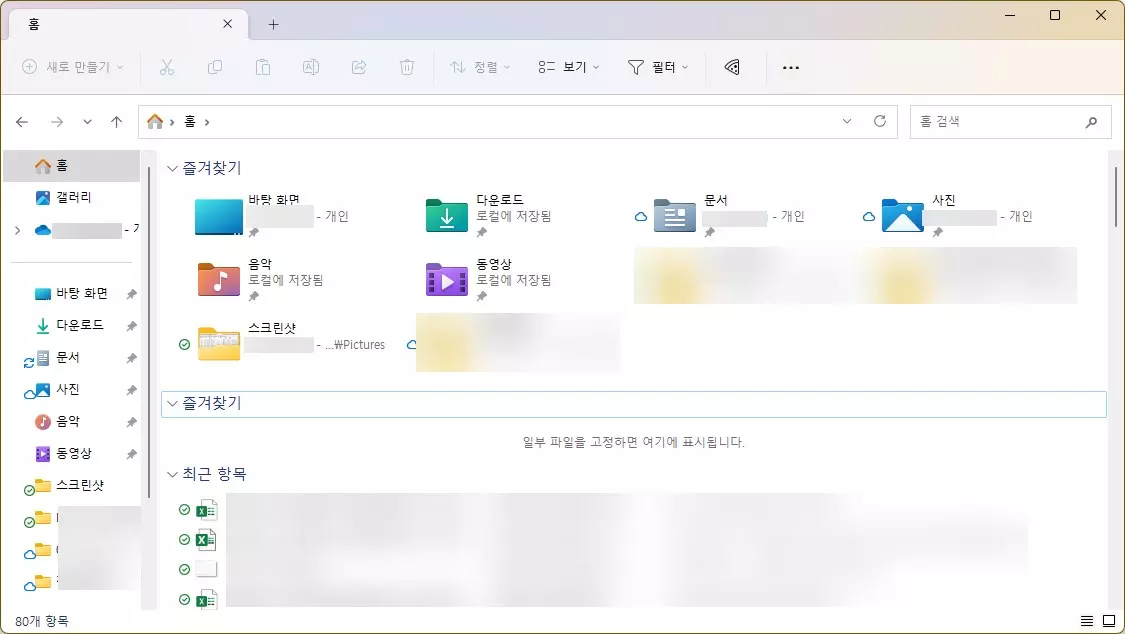This screenshot has width=1125, height=634.
Task: Click the Paste clipboard icon
Action: click(x=263, y=67)
